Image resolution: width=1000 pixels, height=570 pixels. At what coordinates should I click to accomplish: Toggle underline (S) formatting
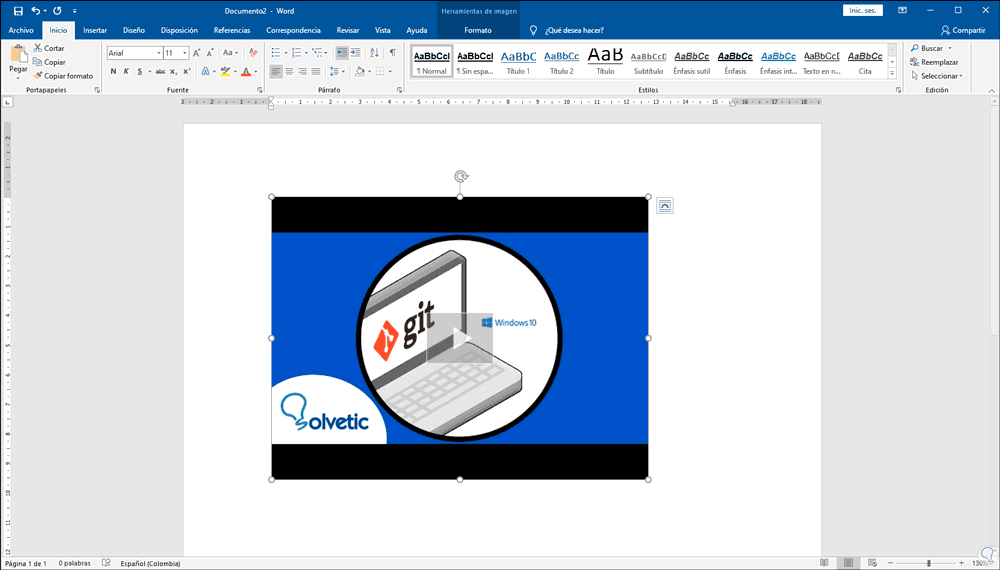140,71
